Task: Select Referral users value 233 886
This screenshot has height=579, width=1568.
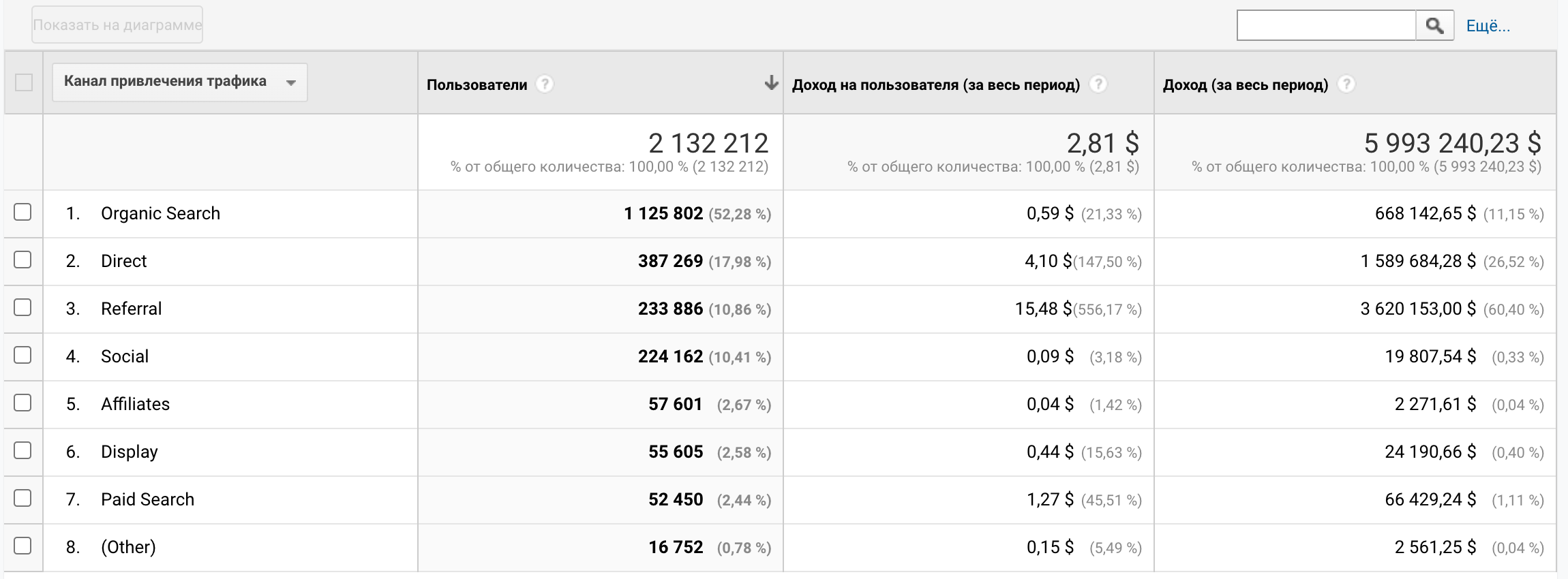Action: (x=671, y=309)
